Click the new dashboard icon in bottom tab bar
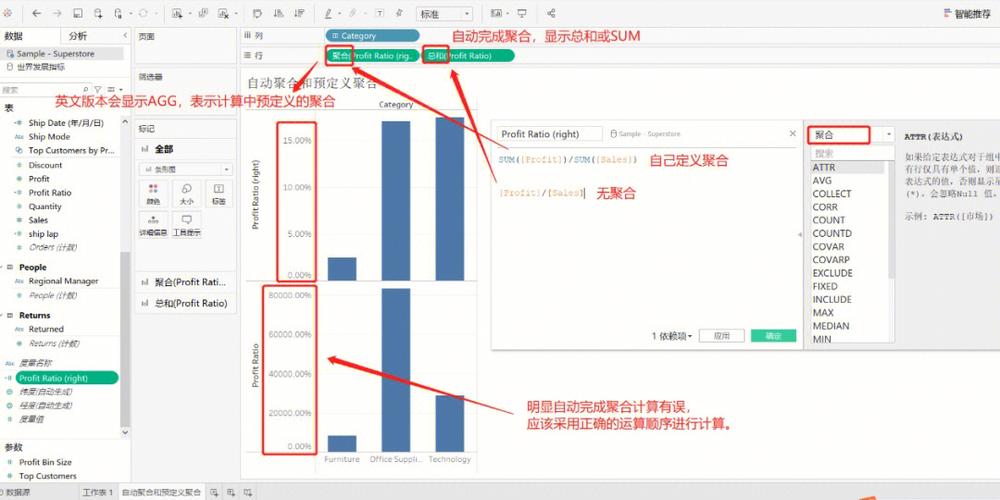The height and width of the screenshot is (500, 1000). (231, 492)
